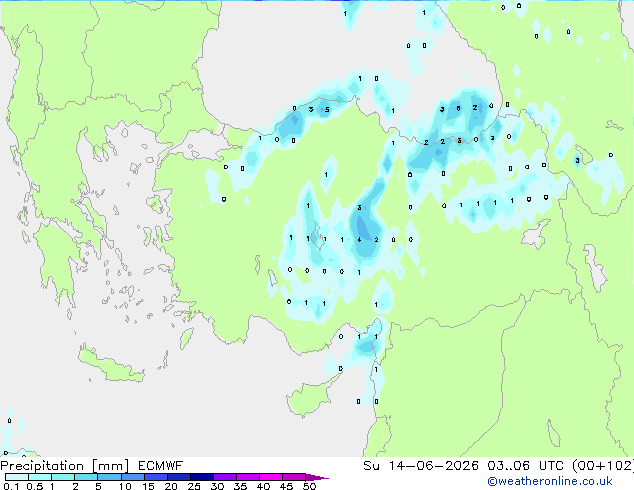Click the 10–15 mm legend swatch
The image size is (634, 490).
(133, 477)
